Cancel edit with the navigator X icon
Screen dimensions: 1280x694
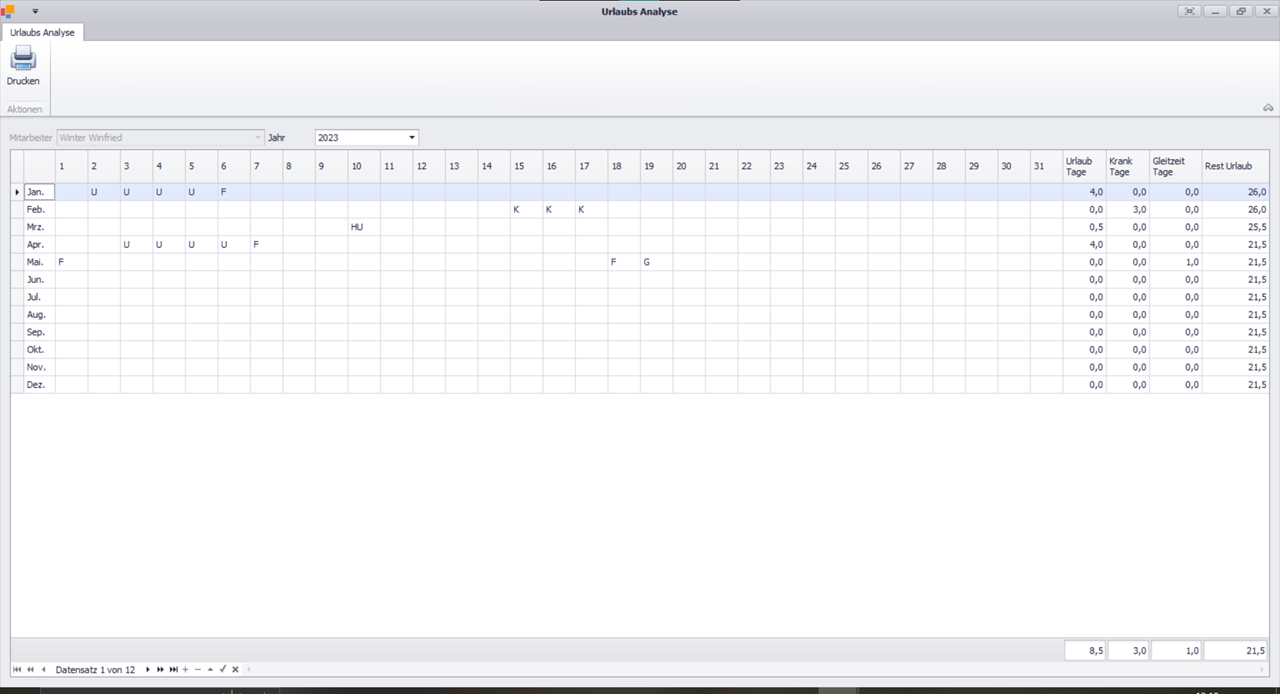pyautogui.click(x=235, y=669)
